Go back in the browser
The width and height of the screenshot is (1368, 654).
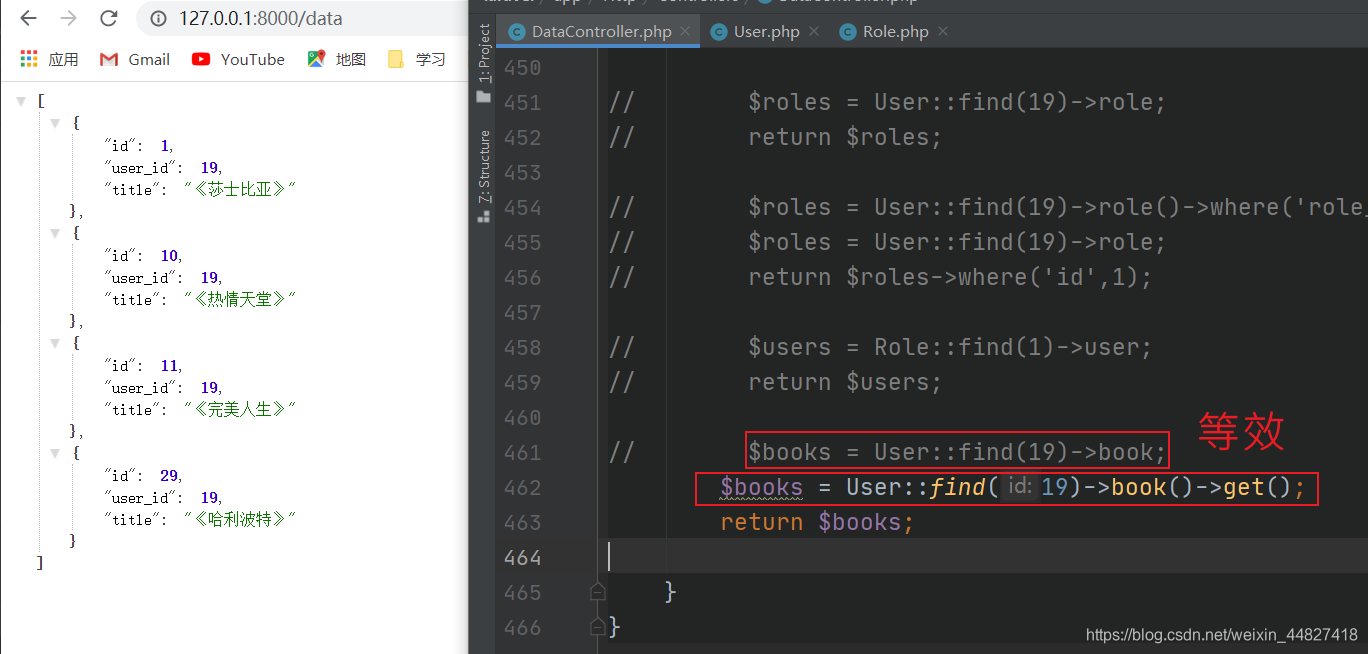point(28,18)
